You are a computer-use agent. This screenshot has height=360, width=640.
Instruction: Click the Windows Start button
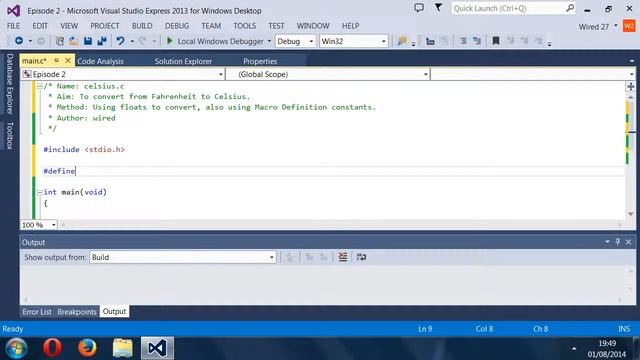pos(16,348)
